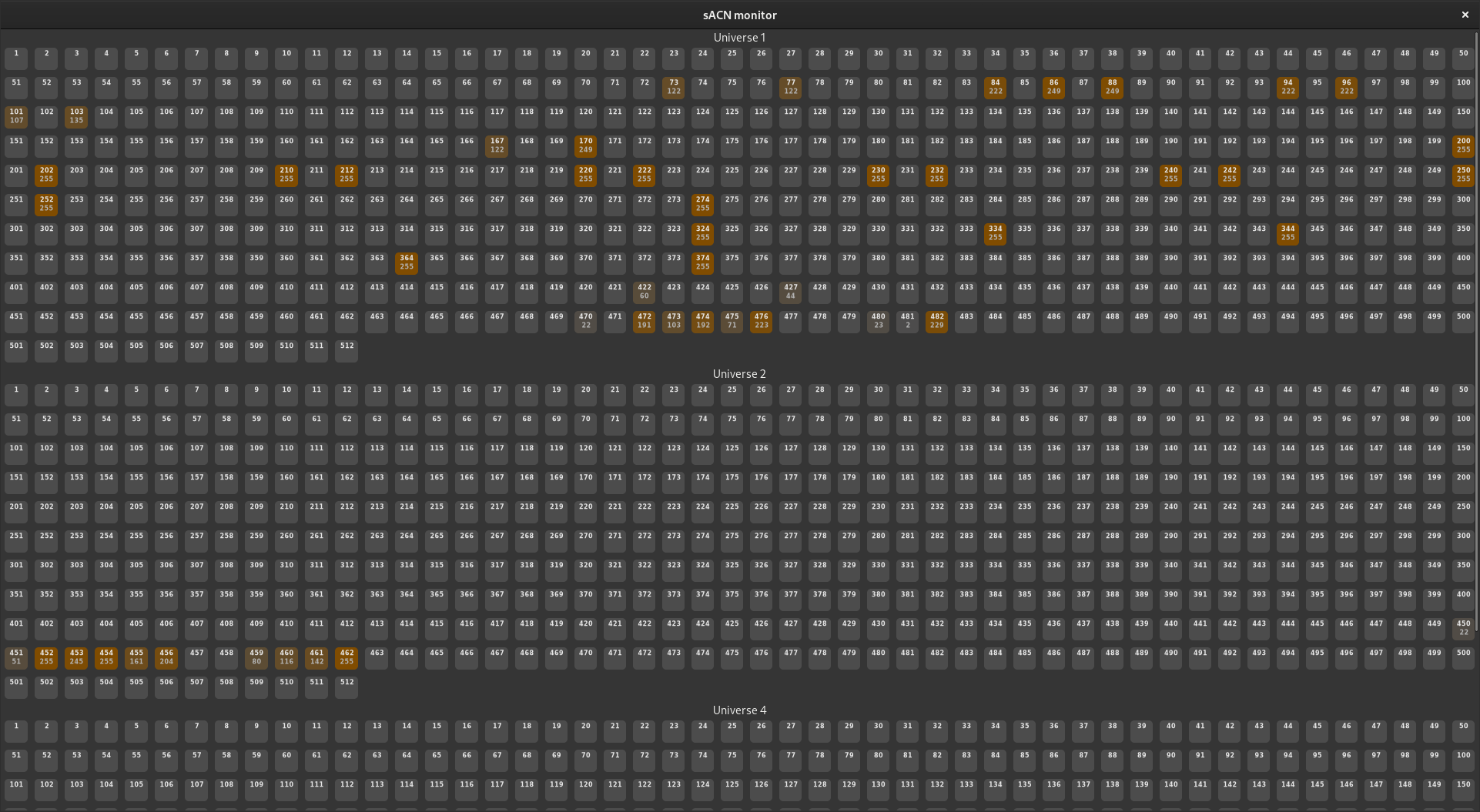Select the Universe 4 heading
This screenshot has width=1480, height=812.
739,710
